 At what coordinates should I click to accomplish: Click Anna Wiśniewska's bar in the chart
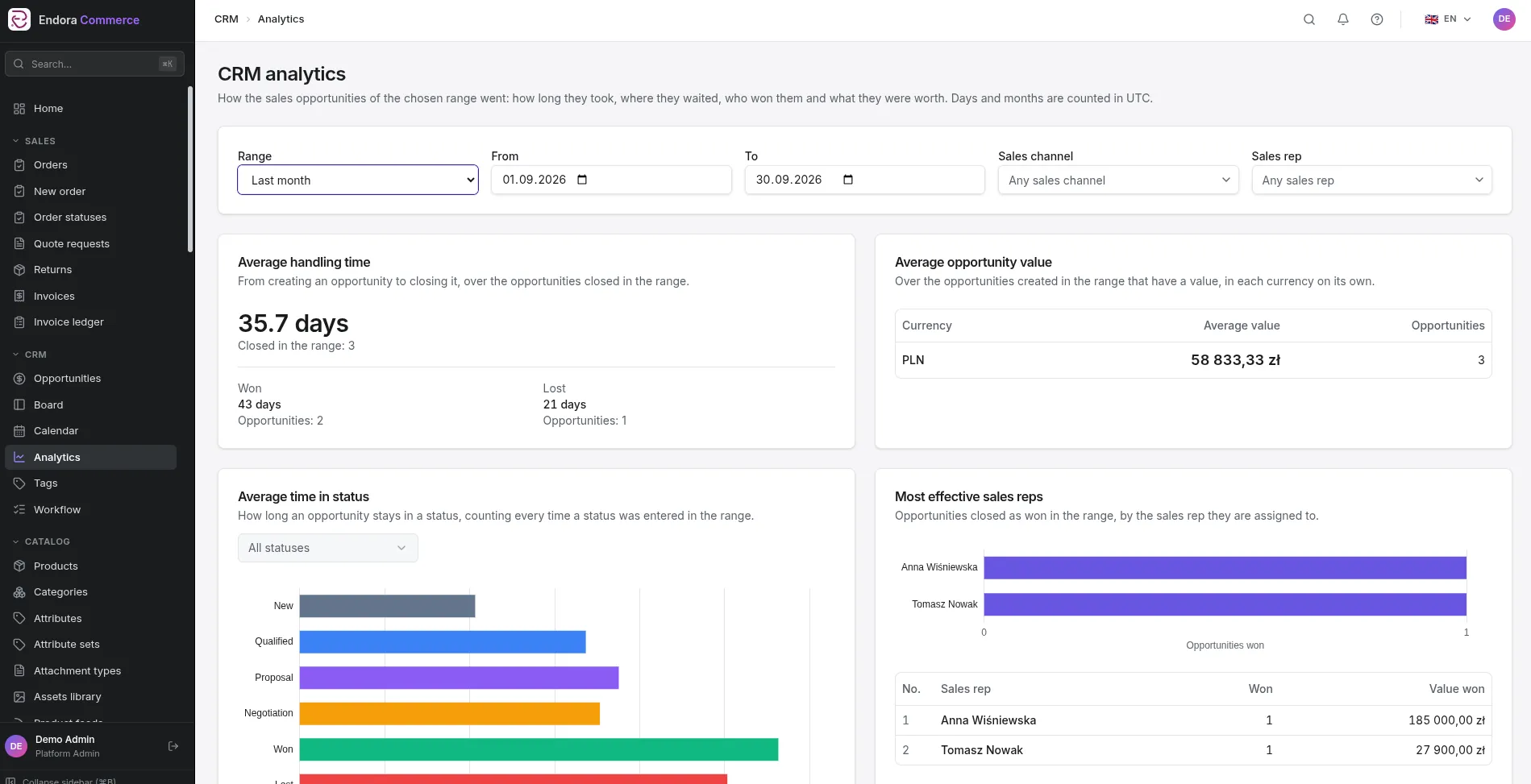pyautogui.click(x=1225, y=567)
